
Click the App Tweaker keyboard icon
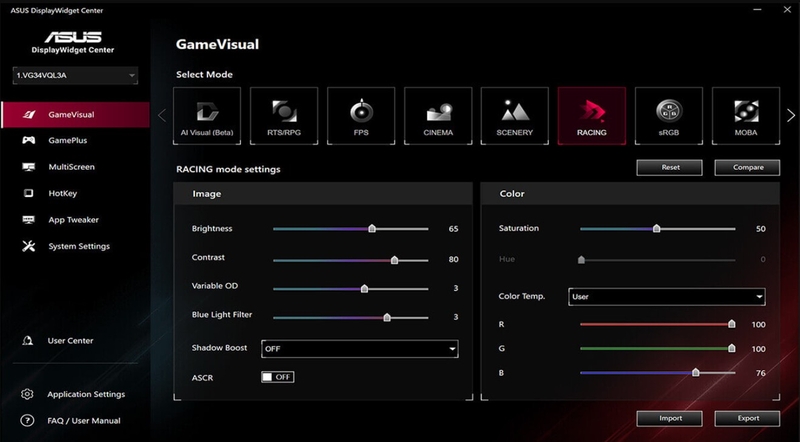[29, 220]
